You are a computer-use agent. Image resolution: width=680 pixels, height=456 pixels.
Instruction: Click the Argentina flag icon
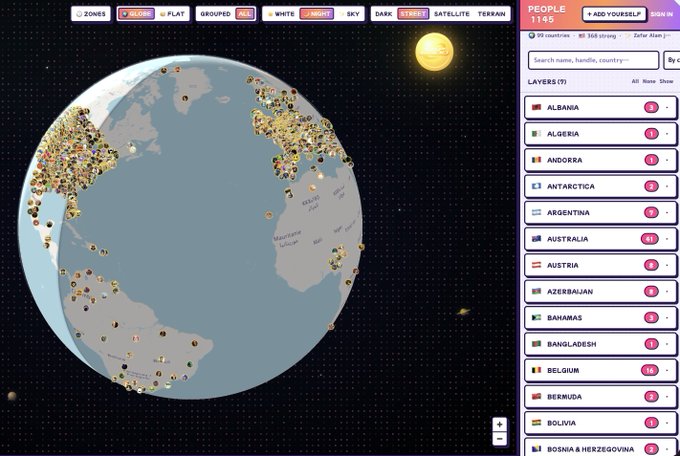coord(536,213)
